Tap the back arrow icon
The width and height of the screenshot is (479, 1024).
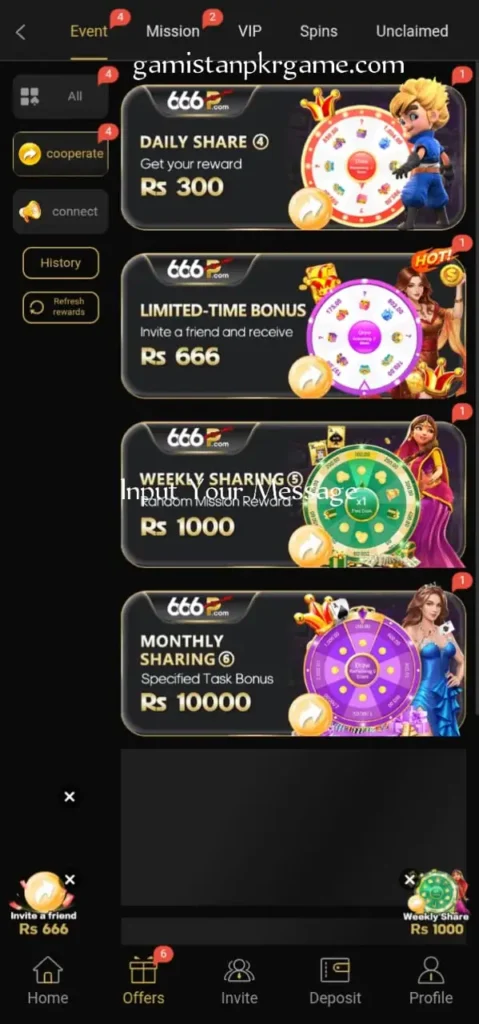point(21,31)
